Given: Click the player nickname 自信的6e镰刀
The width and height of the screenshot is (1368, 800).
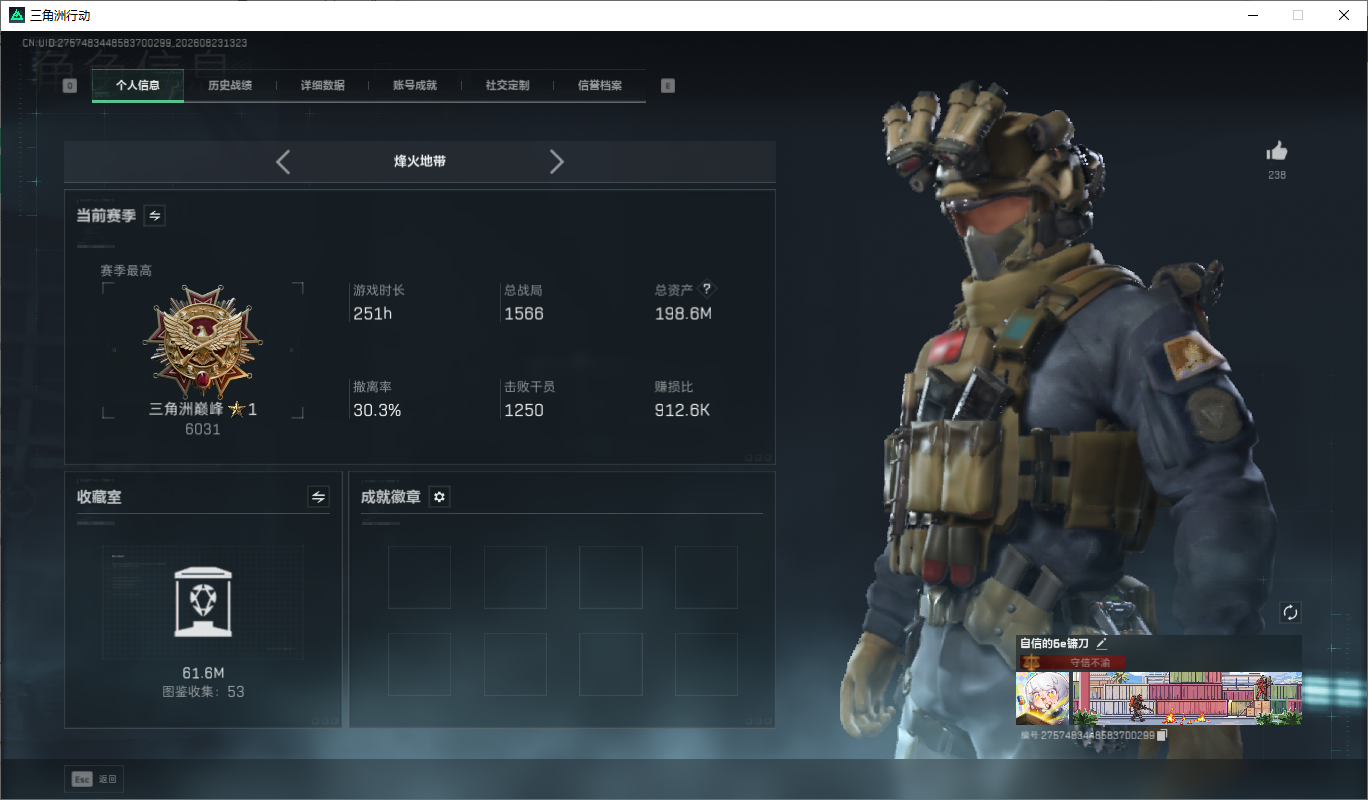Looking at the screenshot, I should click(x=1054, y=644).
